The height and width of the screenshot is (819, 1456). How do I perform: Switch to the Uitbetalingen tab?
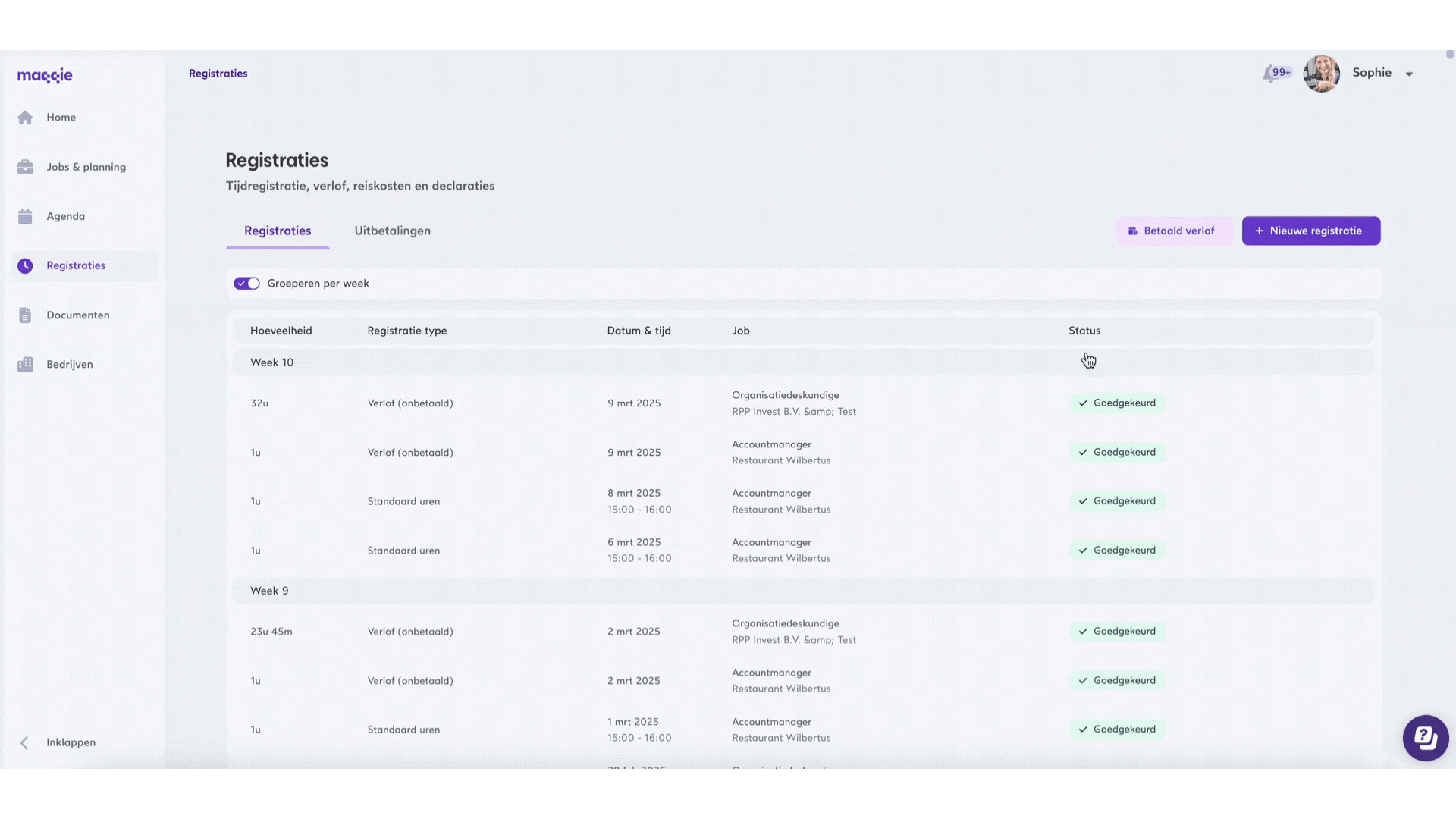(x=392, y=231)
